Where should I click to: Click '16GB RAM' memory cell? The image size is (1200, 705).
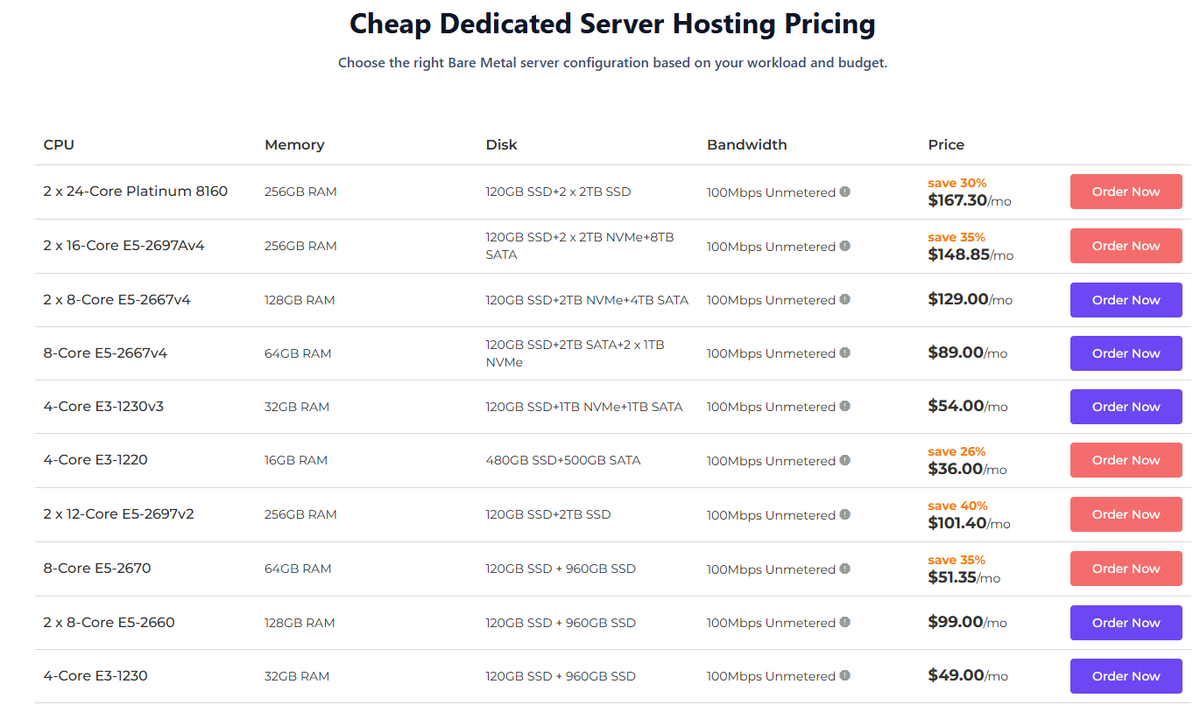[295, 460]
